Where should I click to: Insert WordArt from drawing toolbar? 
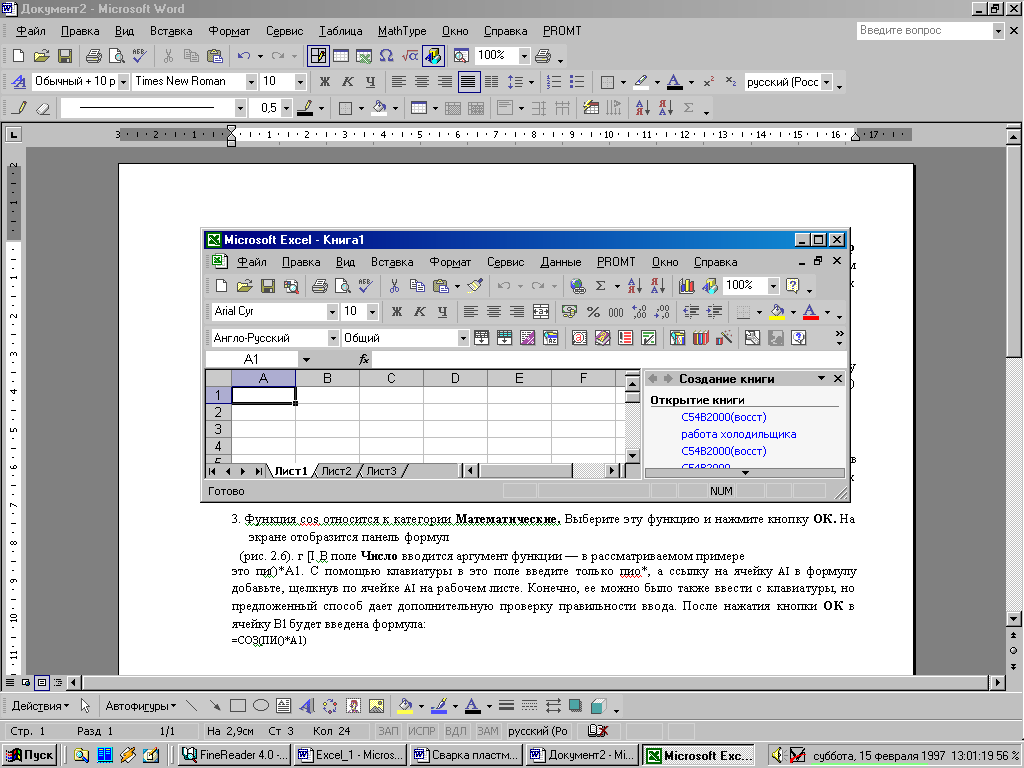306,706
